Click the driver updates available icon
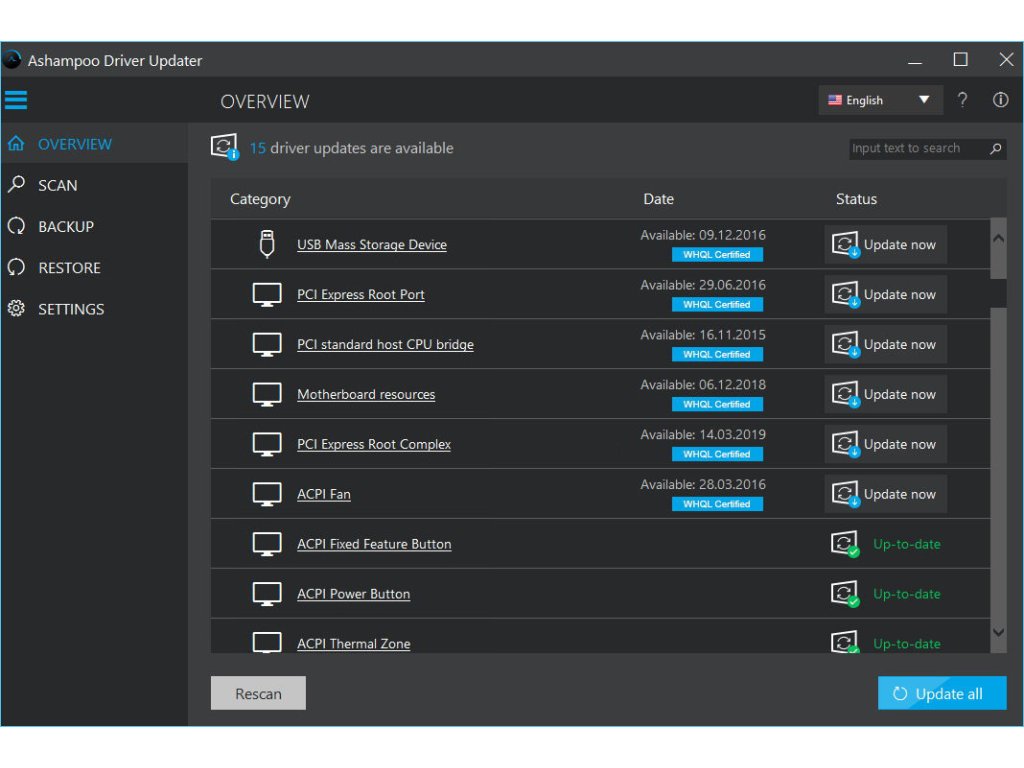The image size is (1024, 768). tap(225, 148)
